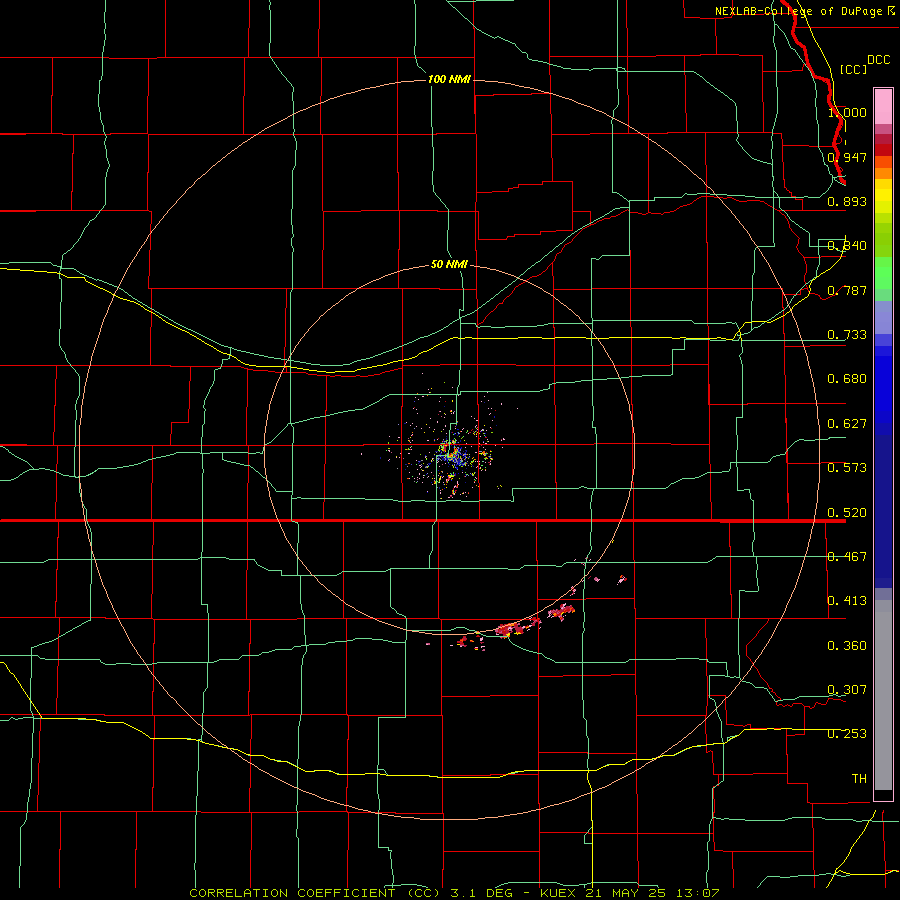Select the 0.733 color scale value
900x900 pixels.
click(847, 335)
